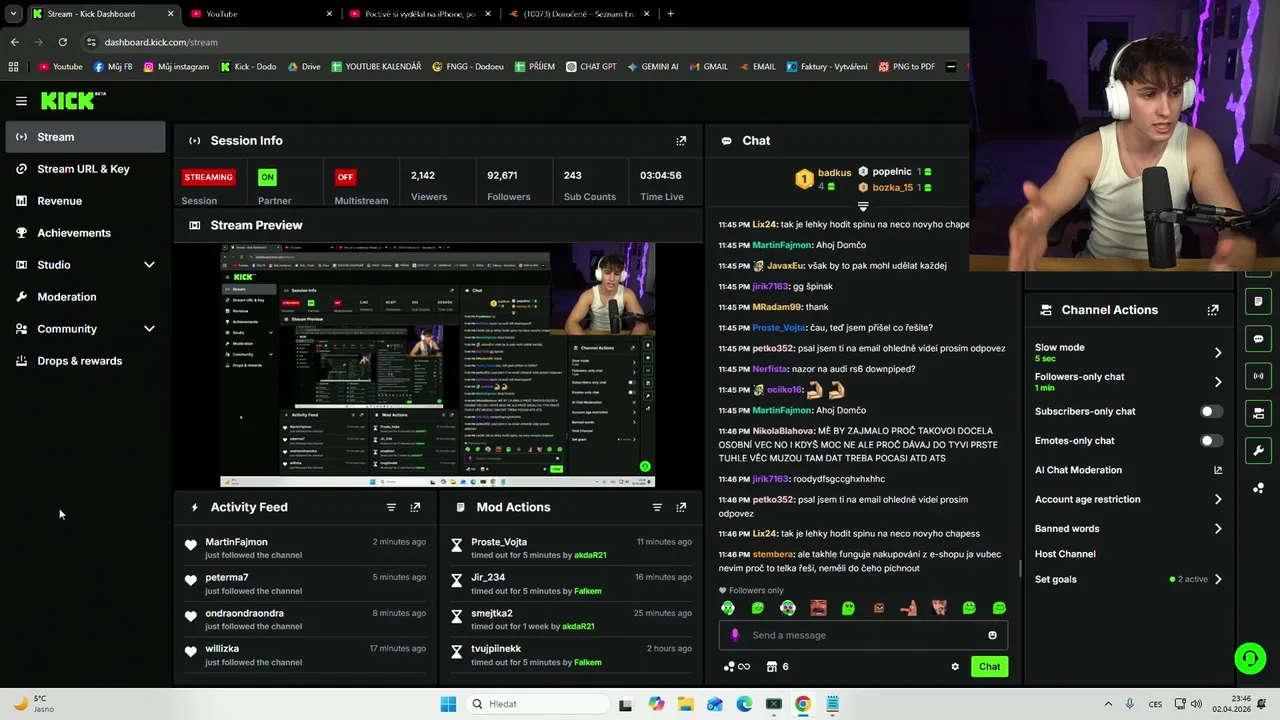Open the CHAT GPT bookmark
The width and height of the screenshot is (1280, 720).
591,67
